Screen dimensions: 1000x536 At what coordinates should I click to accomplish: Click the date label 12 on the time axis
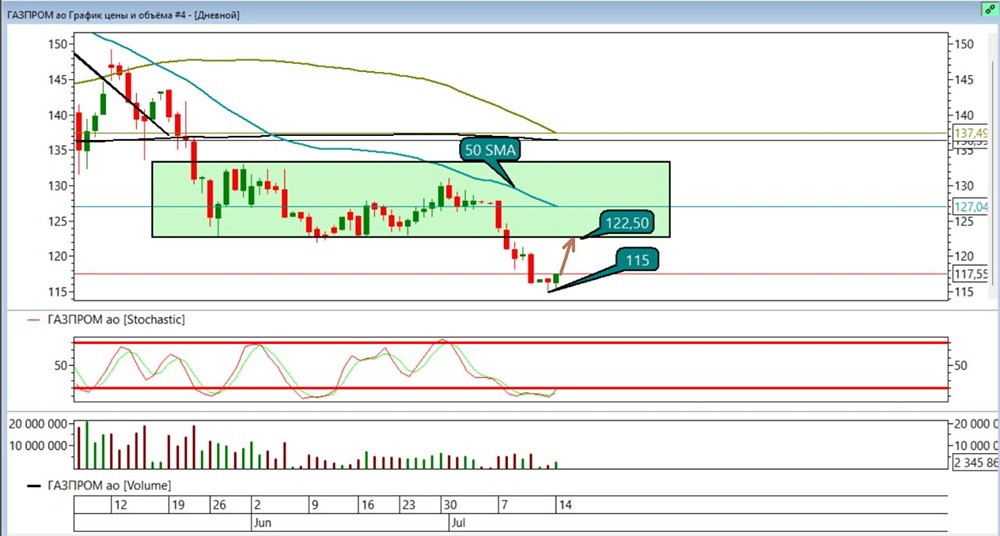pyautogui.click(x=119, y=505)
